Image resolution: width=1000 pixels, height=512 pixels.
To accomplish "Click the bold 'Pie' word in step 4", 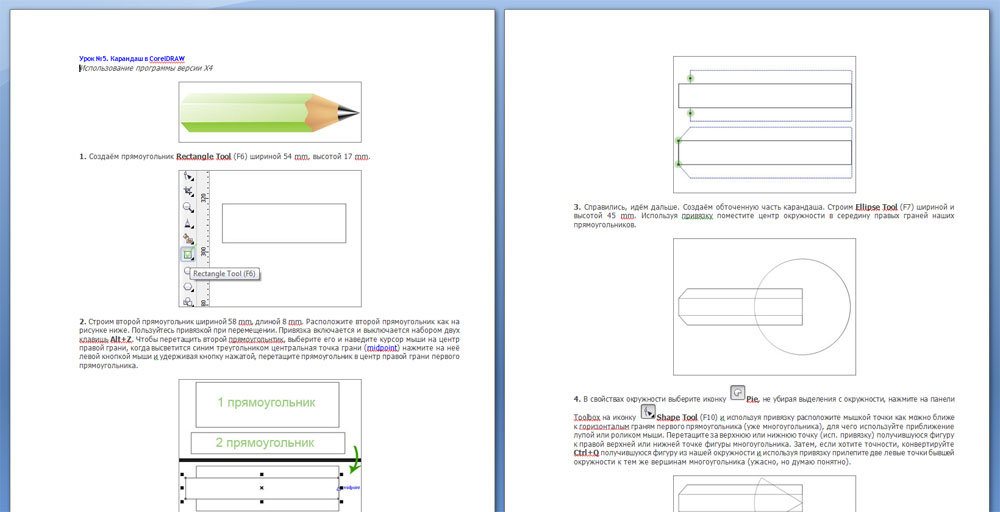I will (x=753, y=400).
